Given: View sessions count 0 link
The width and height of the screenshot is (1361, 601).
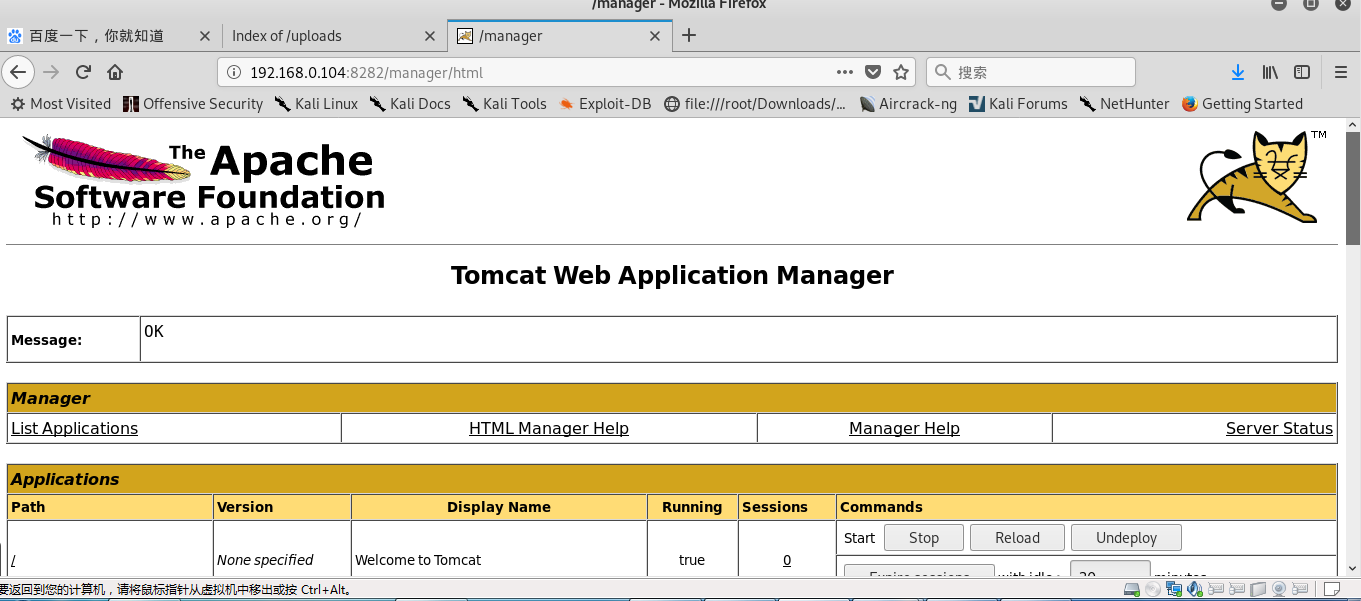Looking at the screenshot, I should coord(787,560).
